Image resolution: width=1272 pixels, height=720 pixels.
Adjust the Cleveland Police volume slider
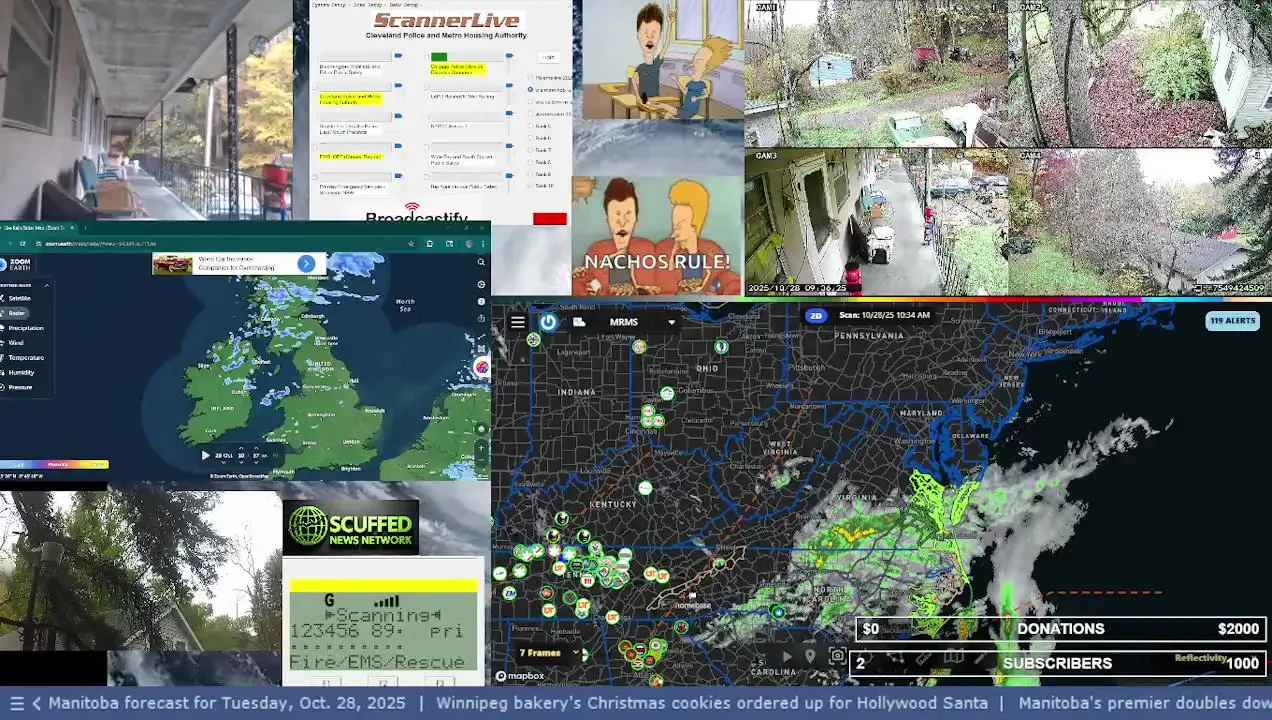[398, 85]
